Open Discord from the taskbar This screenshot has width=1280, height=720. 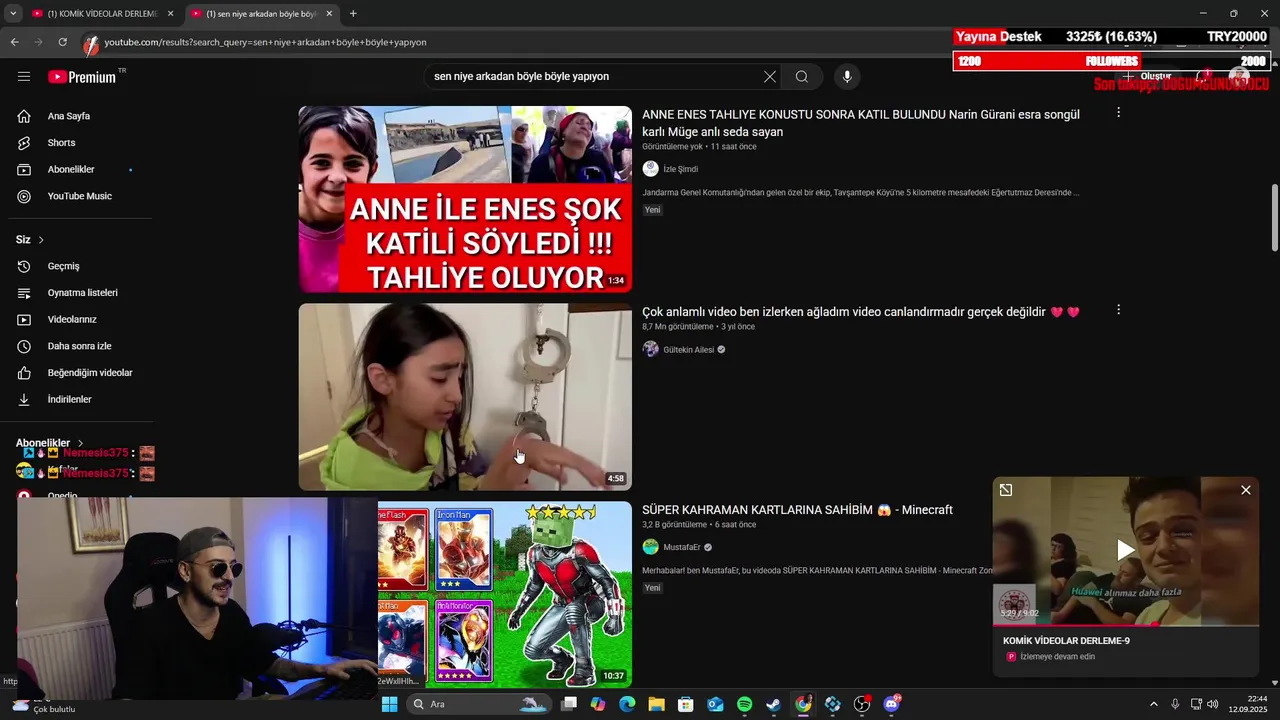click(x=891, y=704)
